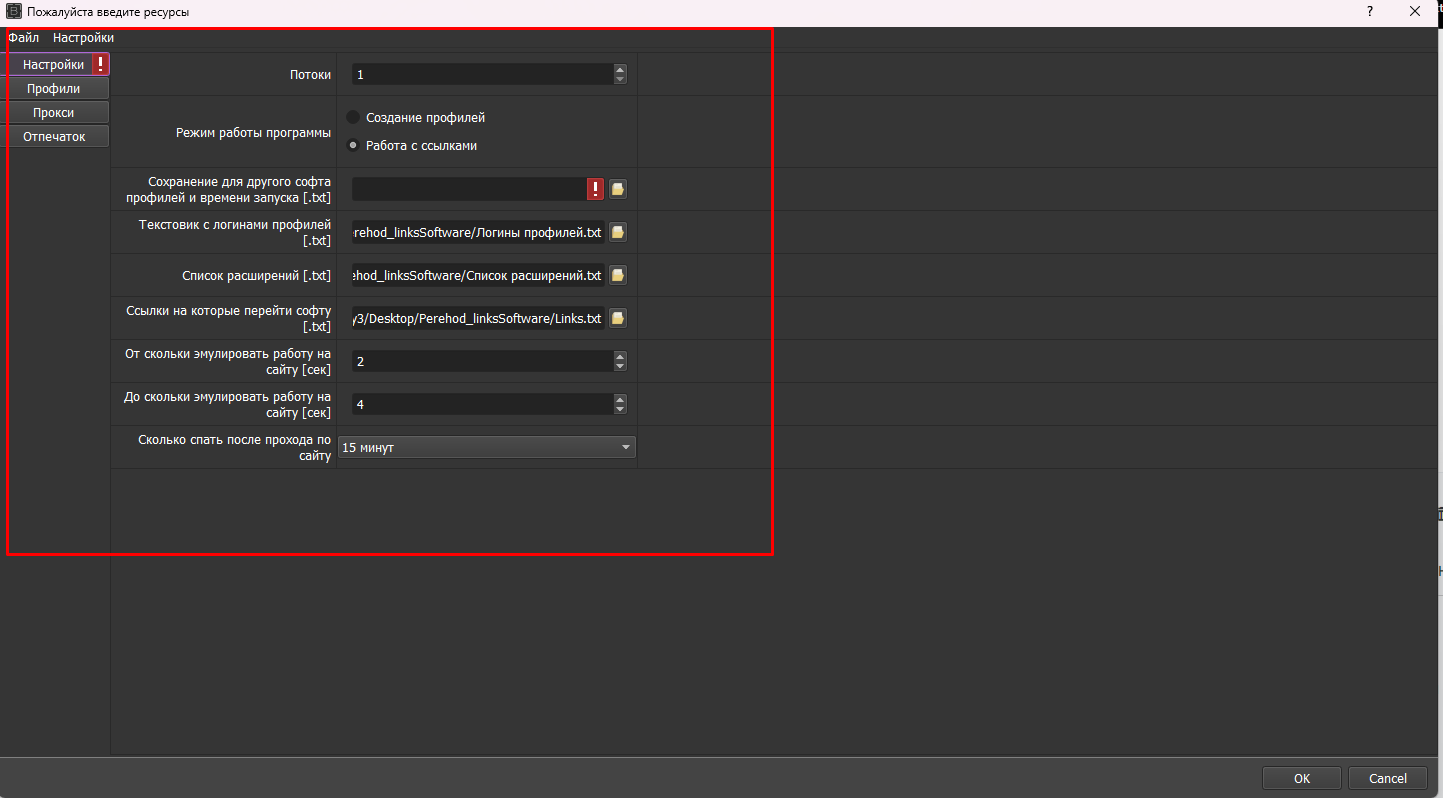
Task: Click folder icon for extensions list file
Action: 618,275
